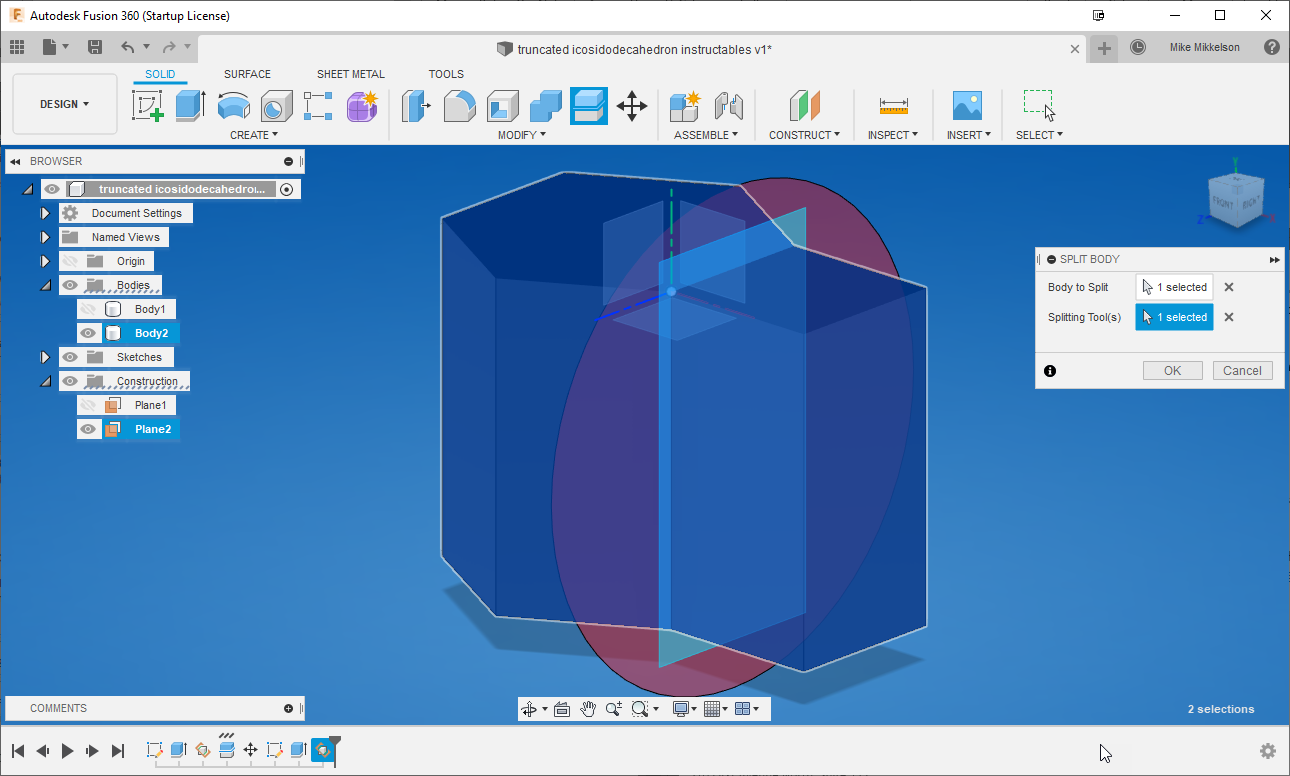Show Body1 using its visibility eye
The width and height of the screenshot is (1290, 776).
click(x=88, y=308)
